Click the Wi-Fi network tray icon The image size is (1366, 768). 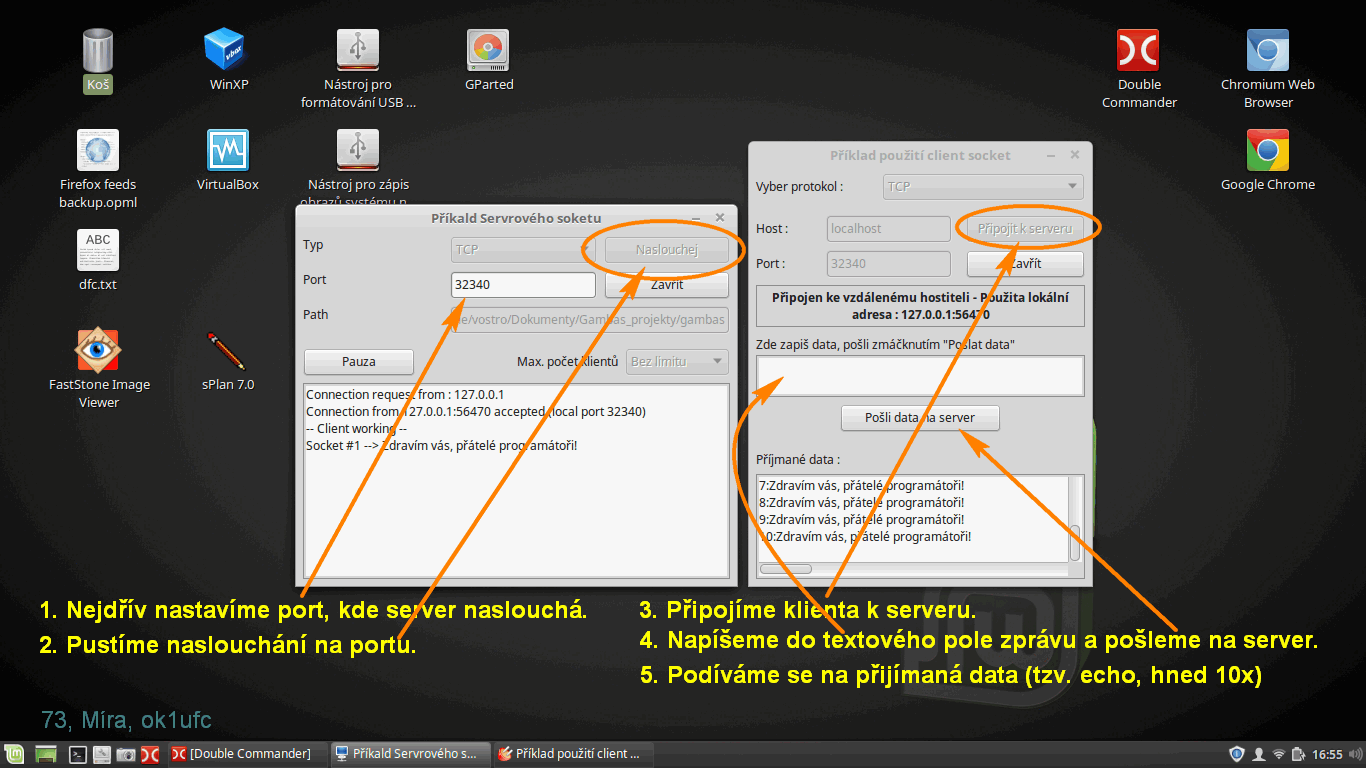point(1278,754)
